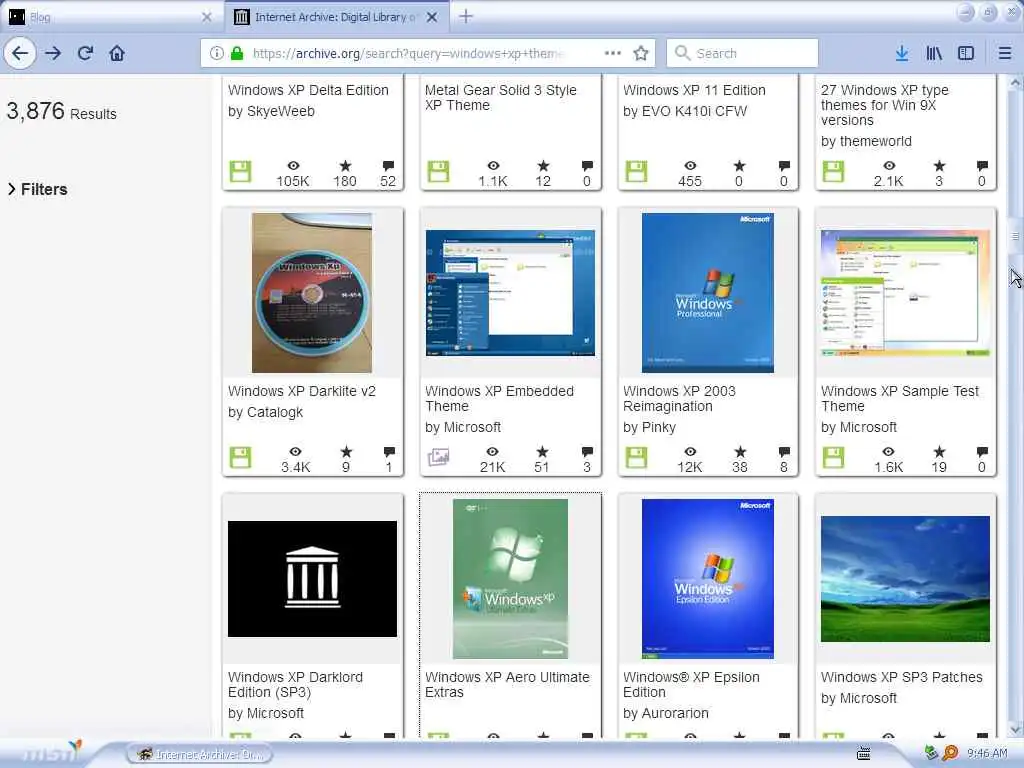Click software icon on Metal Gear Solid 3 theme
Screen dimensions: 1024x768
(x=438, y=171)
